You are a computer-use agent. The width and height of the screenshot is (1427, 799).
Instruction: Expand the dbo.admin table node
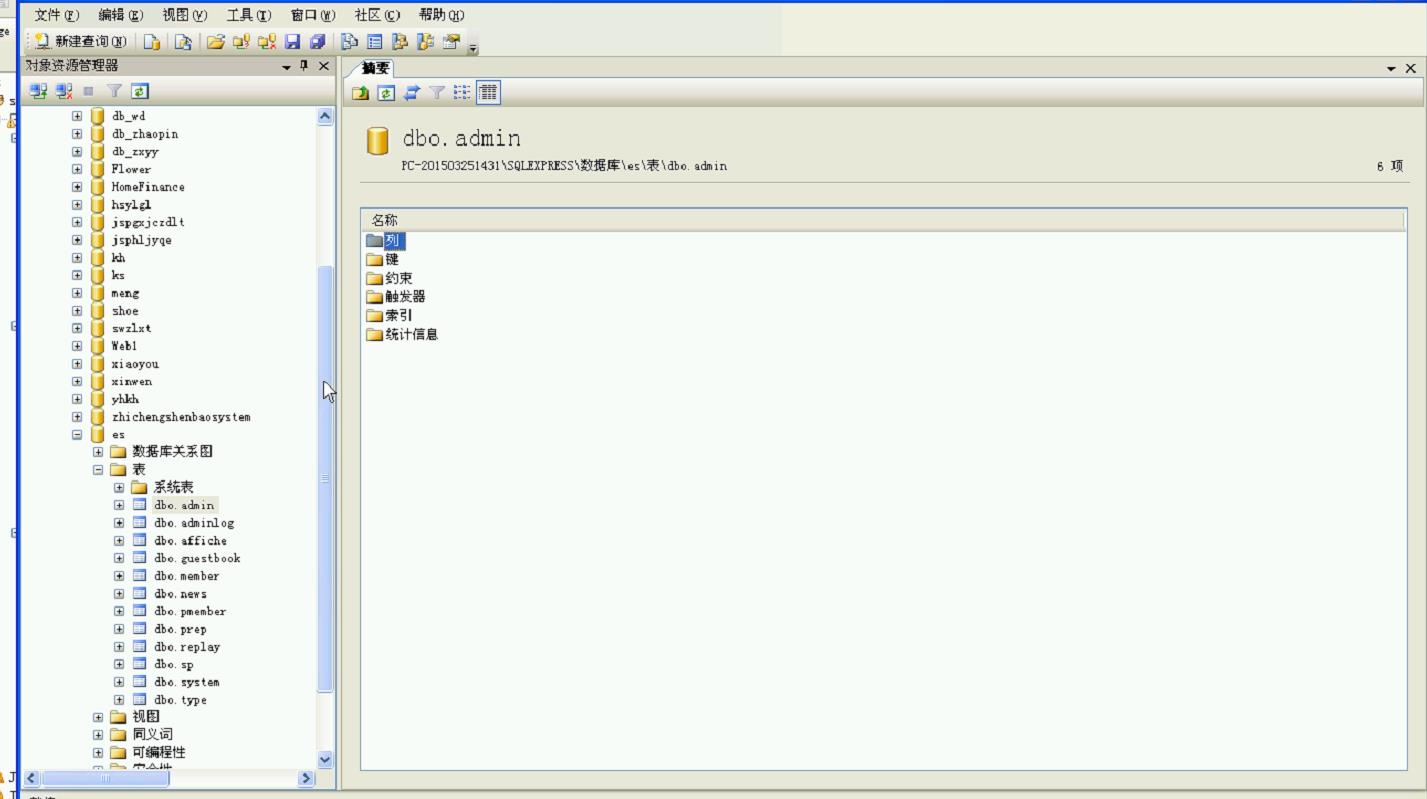[119, 505]
